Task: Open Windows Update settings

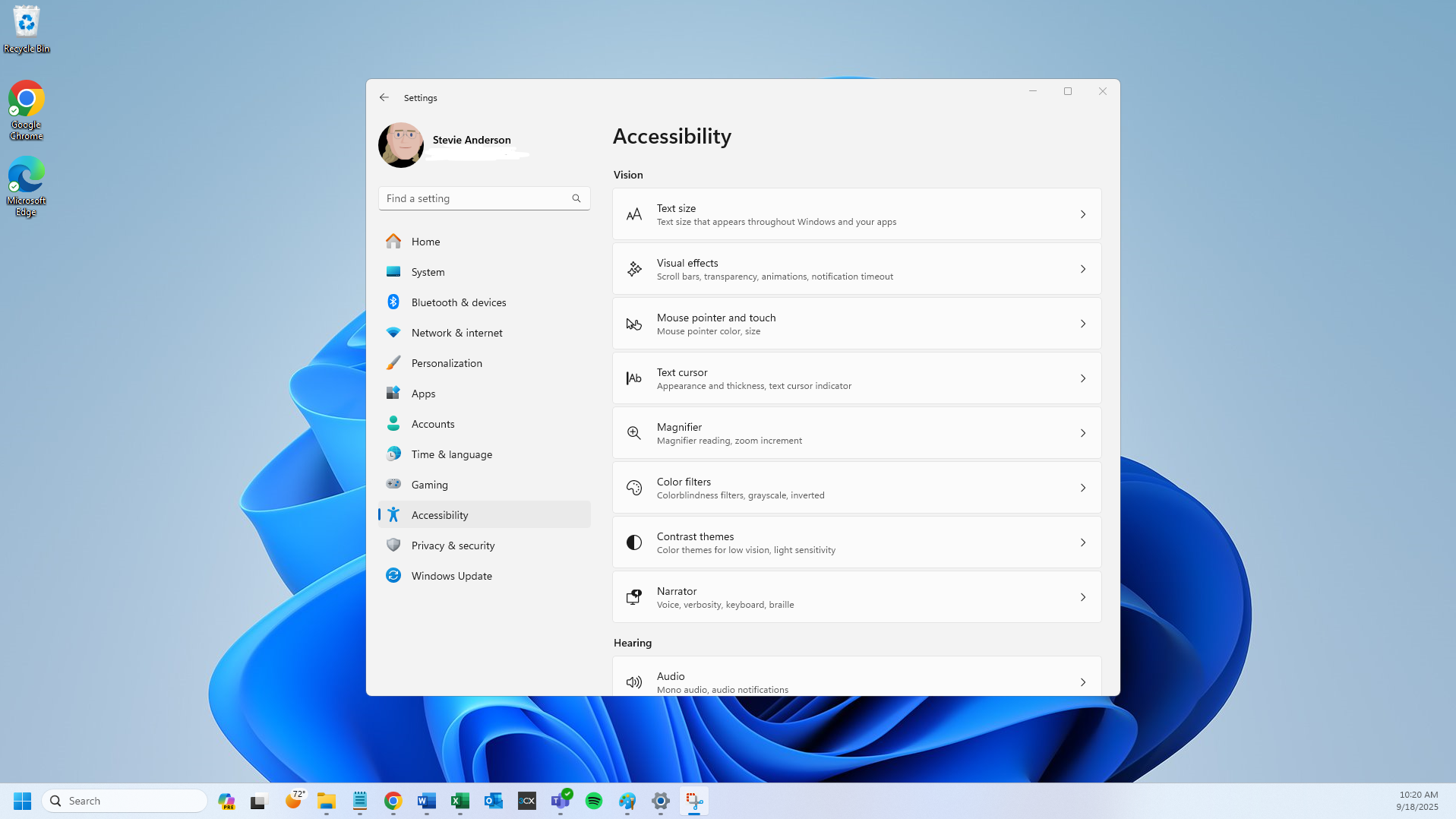Action: click(484, 576)
